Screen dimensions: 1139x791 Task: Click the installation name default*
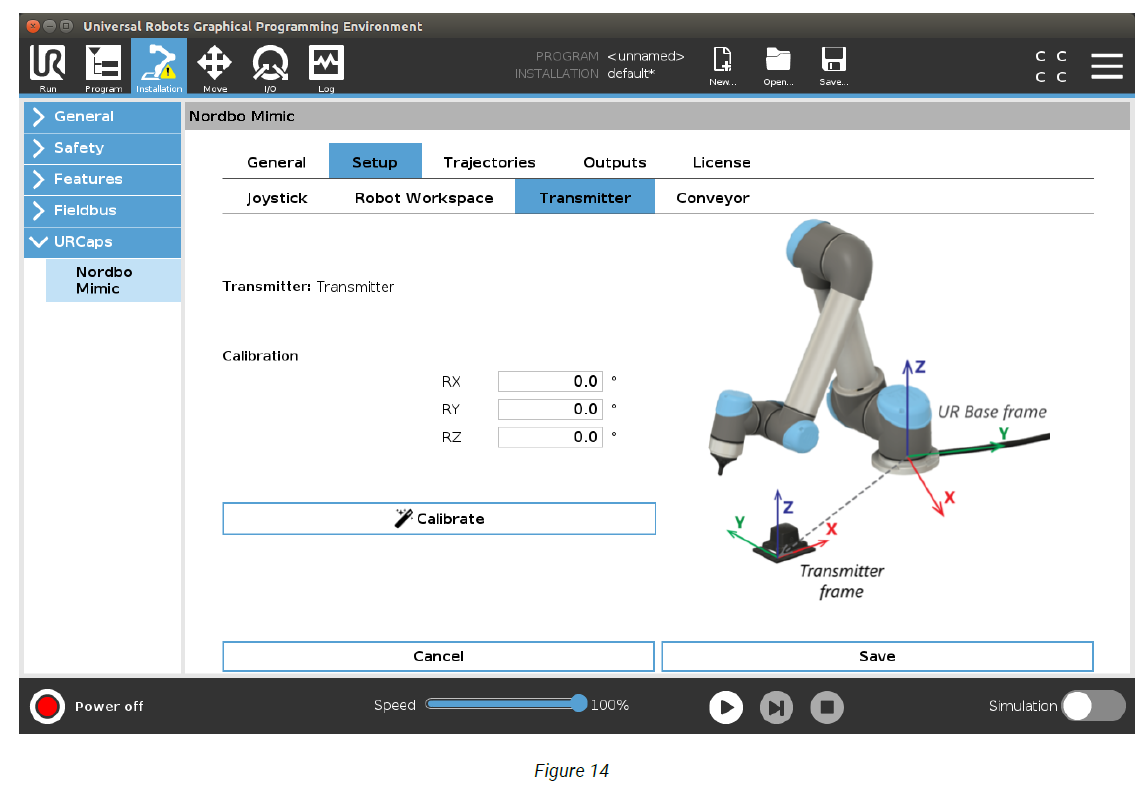(631, 73)
